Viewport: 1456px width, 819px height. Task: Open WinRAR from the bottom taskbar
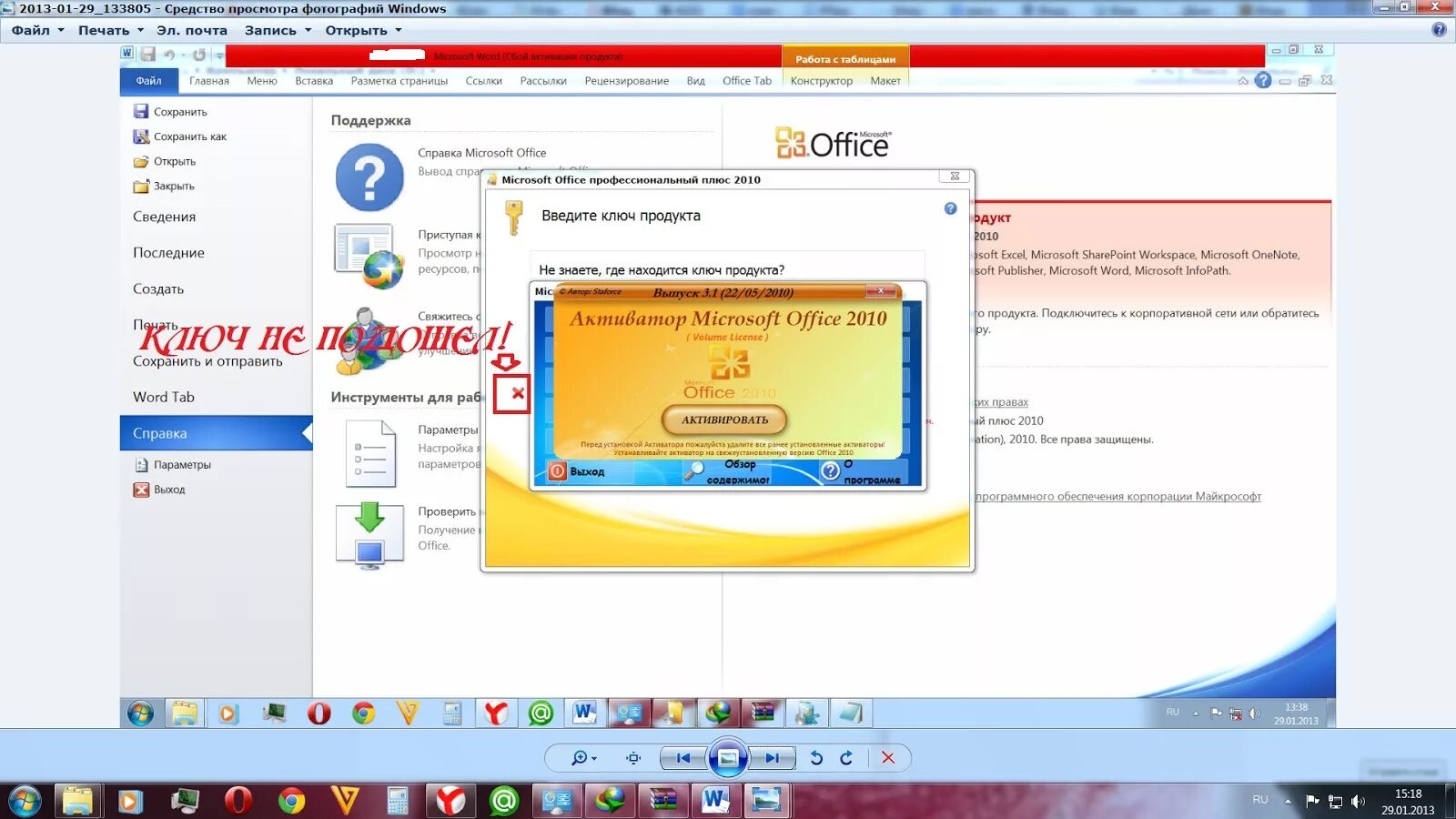[x=663, y=801]
